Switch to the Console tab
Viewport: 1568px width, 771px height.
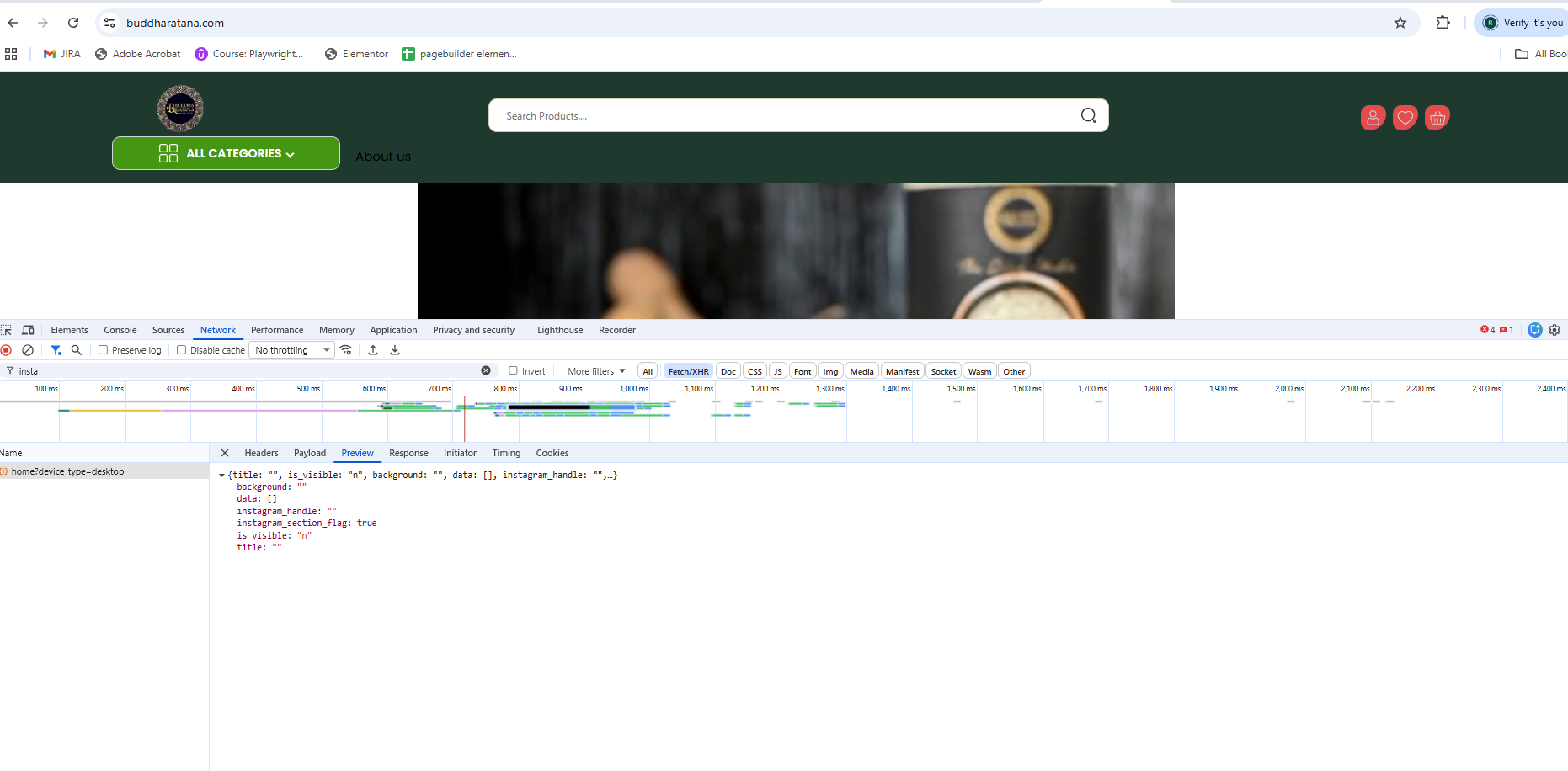(x=120, y=330)
